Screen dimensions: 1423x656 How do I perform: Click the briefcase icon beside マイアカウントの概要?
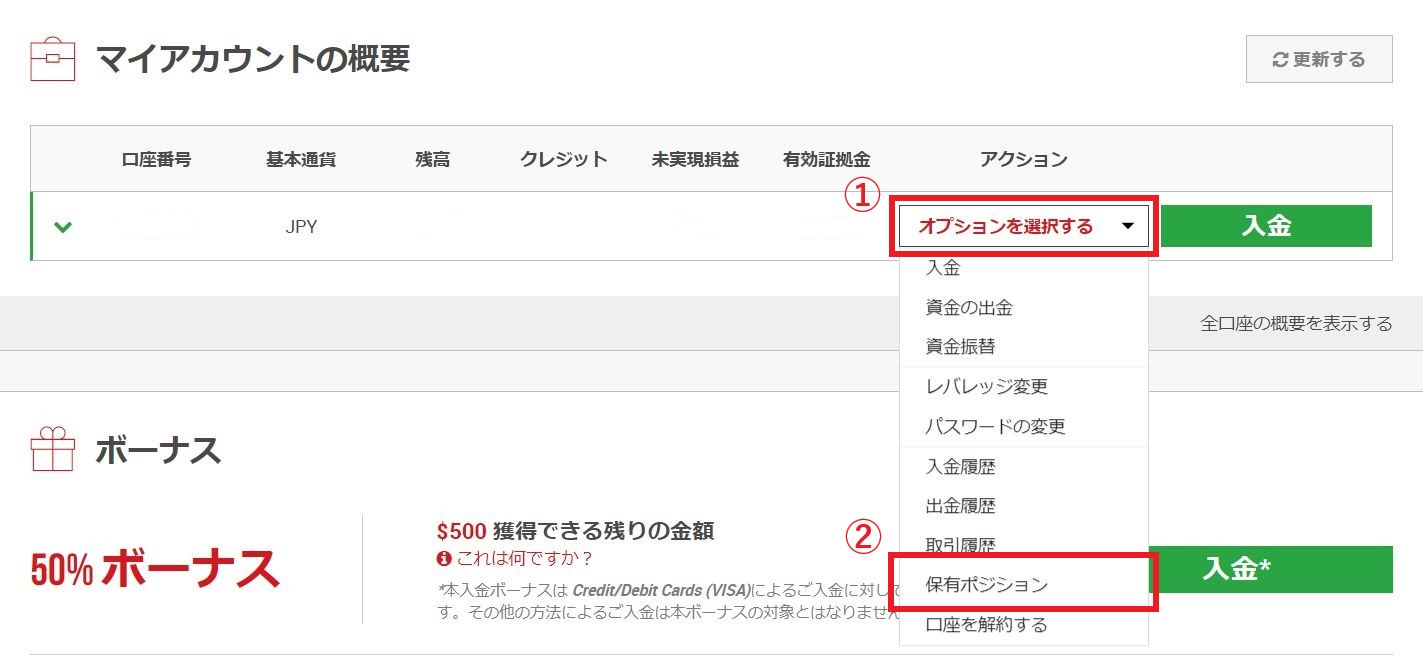[53, 60]
